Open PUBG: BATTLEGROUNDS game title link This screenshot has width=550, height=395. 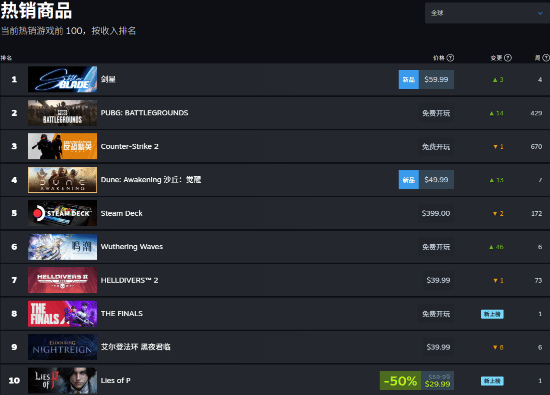click(x=144, y=113)
